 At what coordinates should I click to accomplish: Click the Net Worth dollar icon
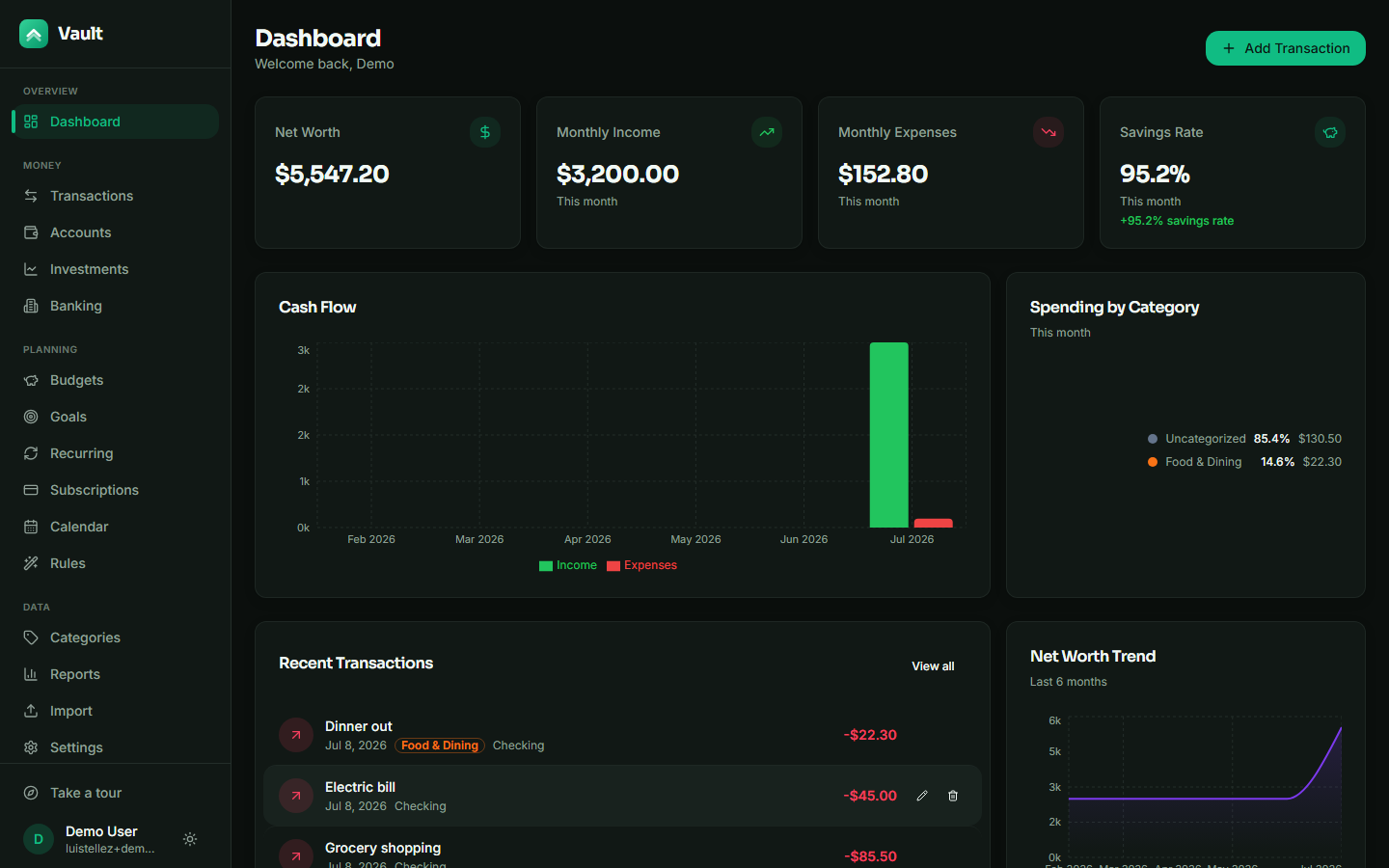point(485,132)
